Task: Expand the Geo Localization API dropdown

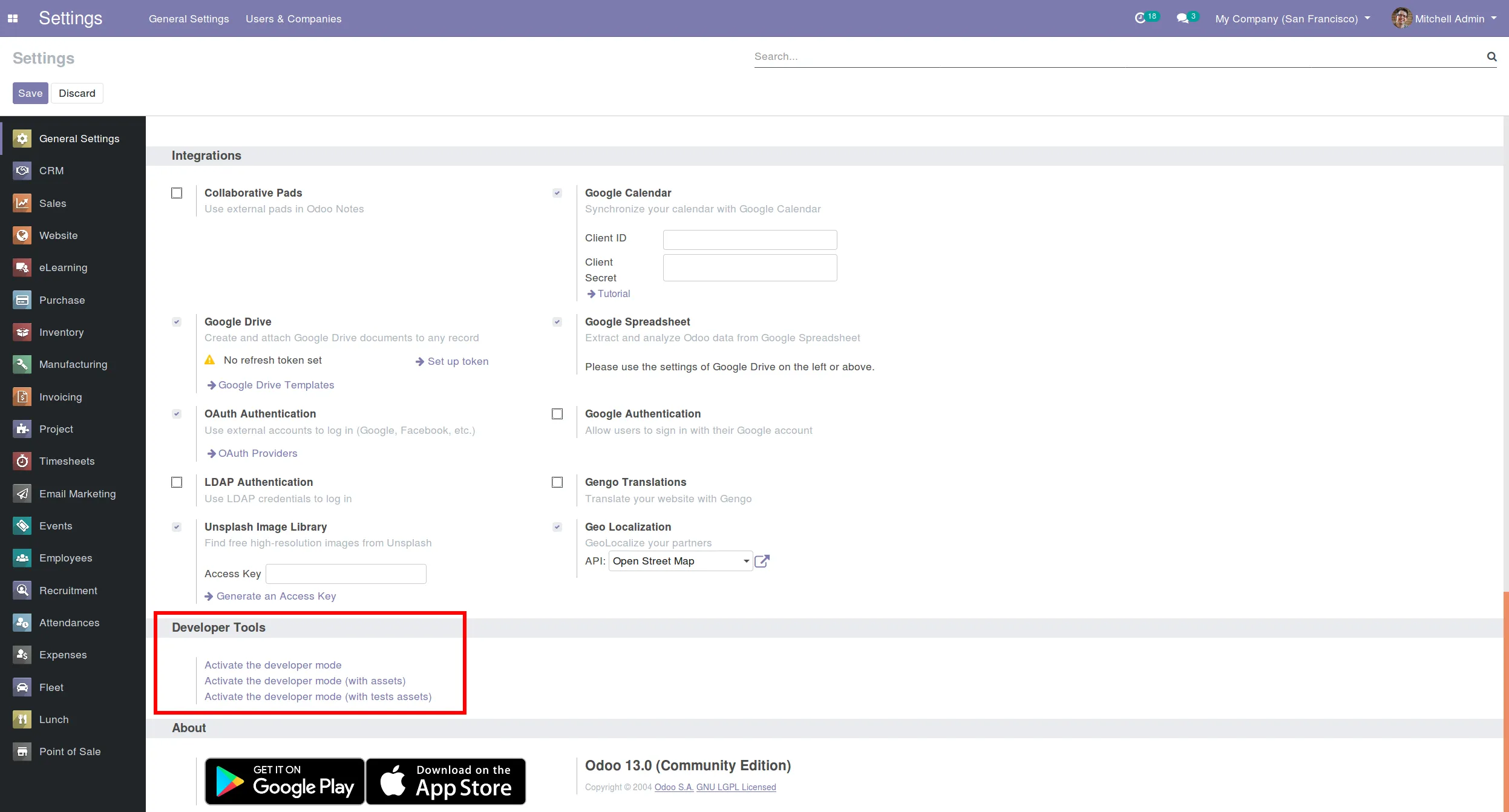Action: click(680, 561)
